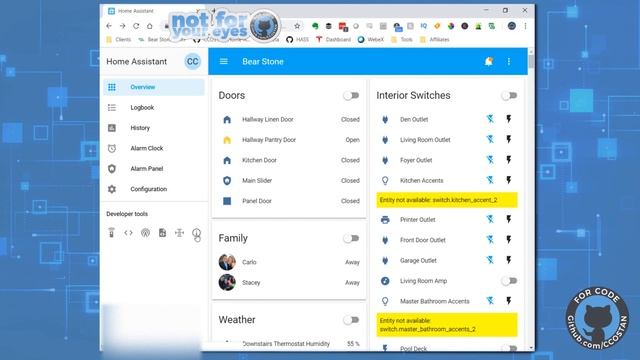Turn on Den Outlet with flash icon

[x=509, y=119]
